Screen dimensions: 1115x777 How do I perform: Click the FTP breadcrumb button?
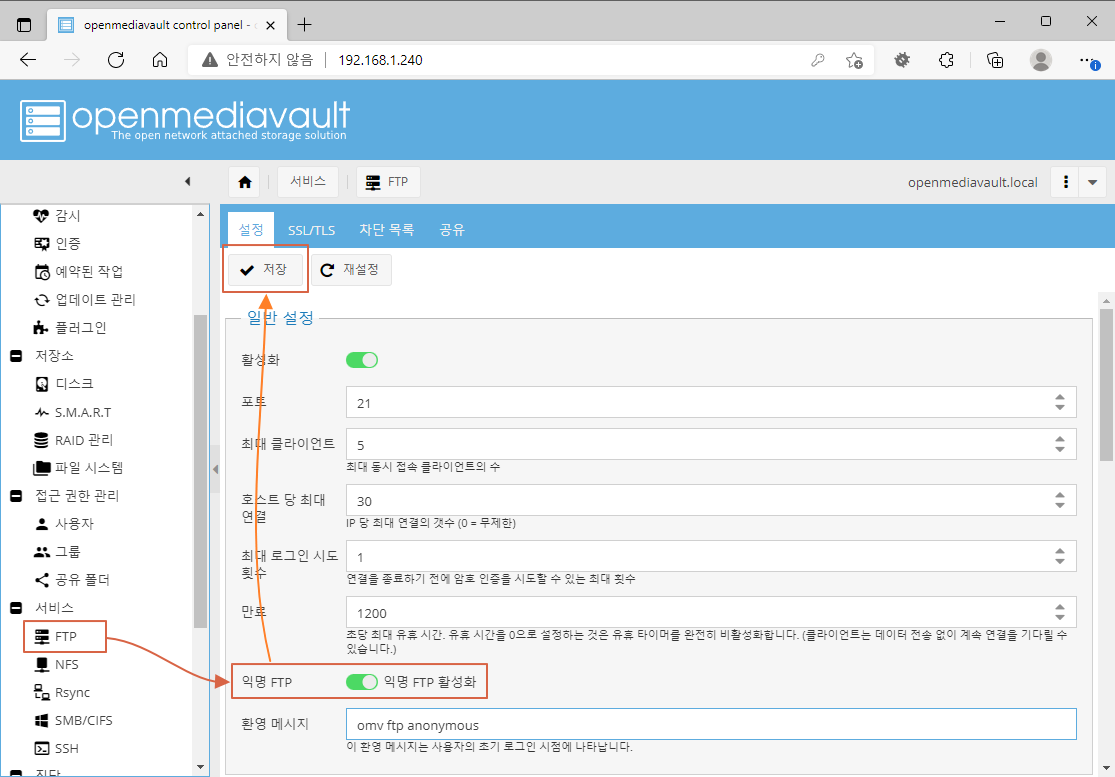pyautogui.click(x=388, y=182)
